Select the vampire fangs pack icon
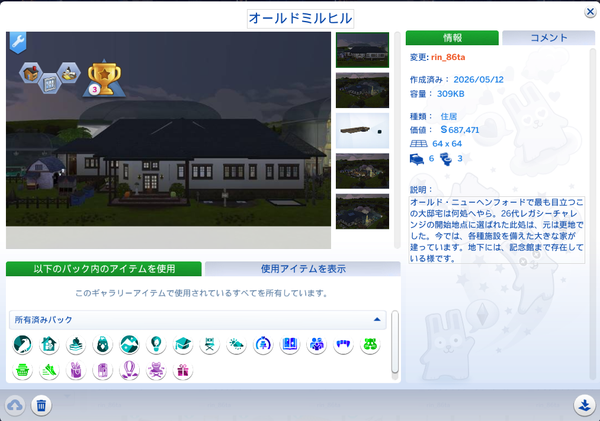 [x=343, y=344]
